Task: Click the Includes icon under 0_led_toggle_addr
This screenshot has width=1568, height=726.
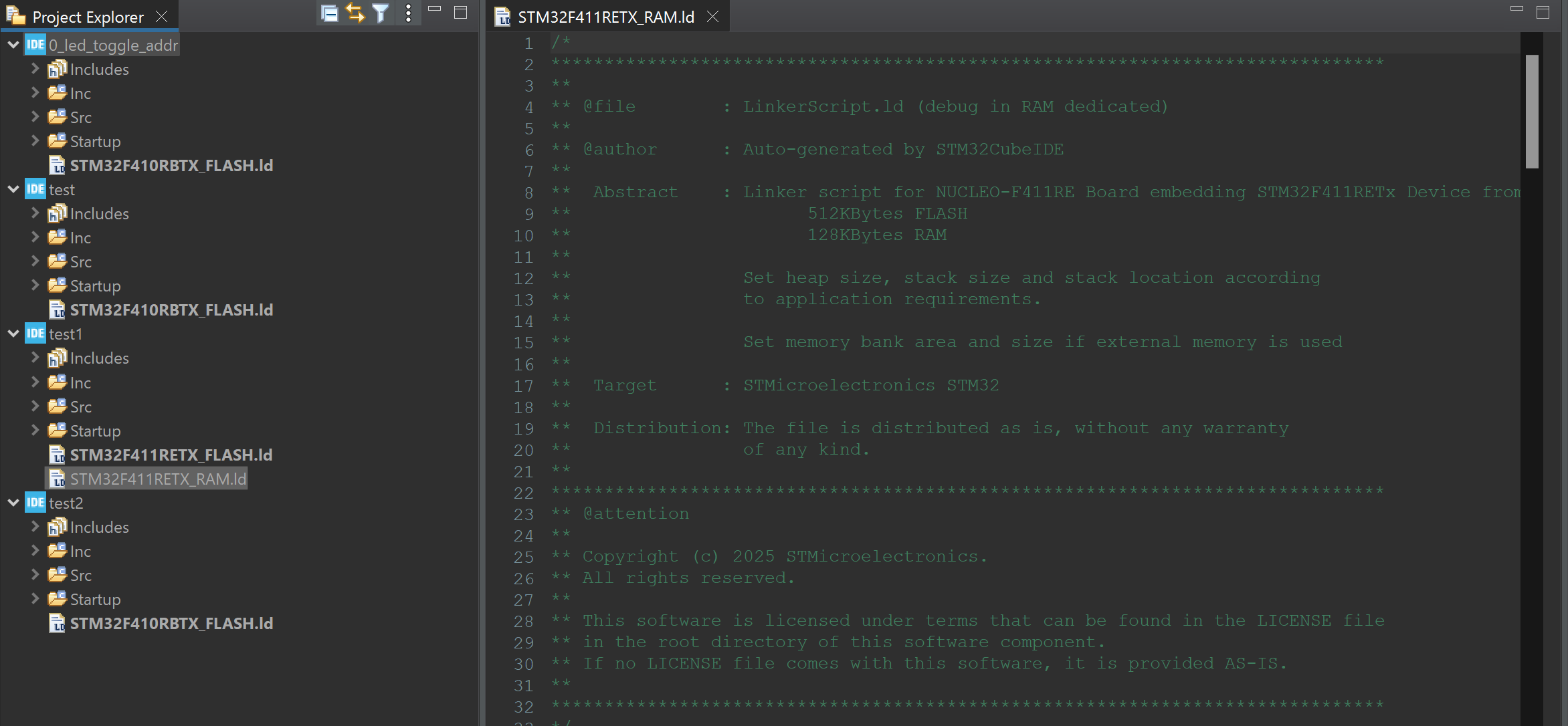Action: (57, 68)
